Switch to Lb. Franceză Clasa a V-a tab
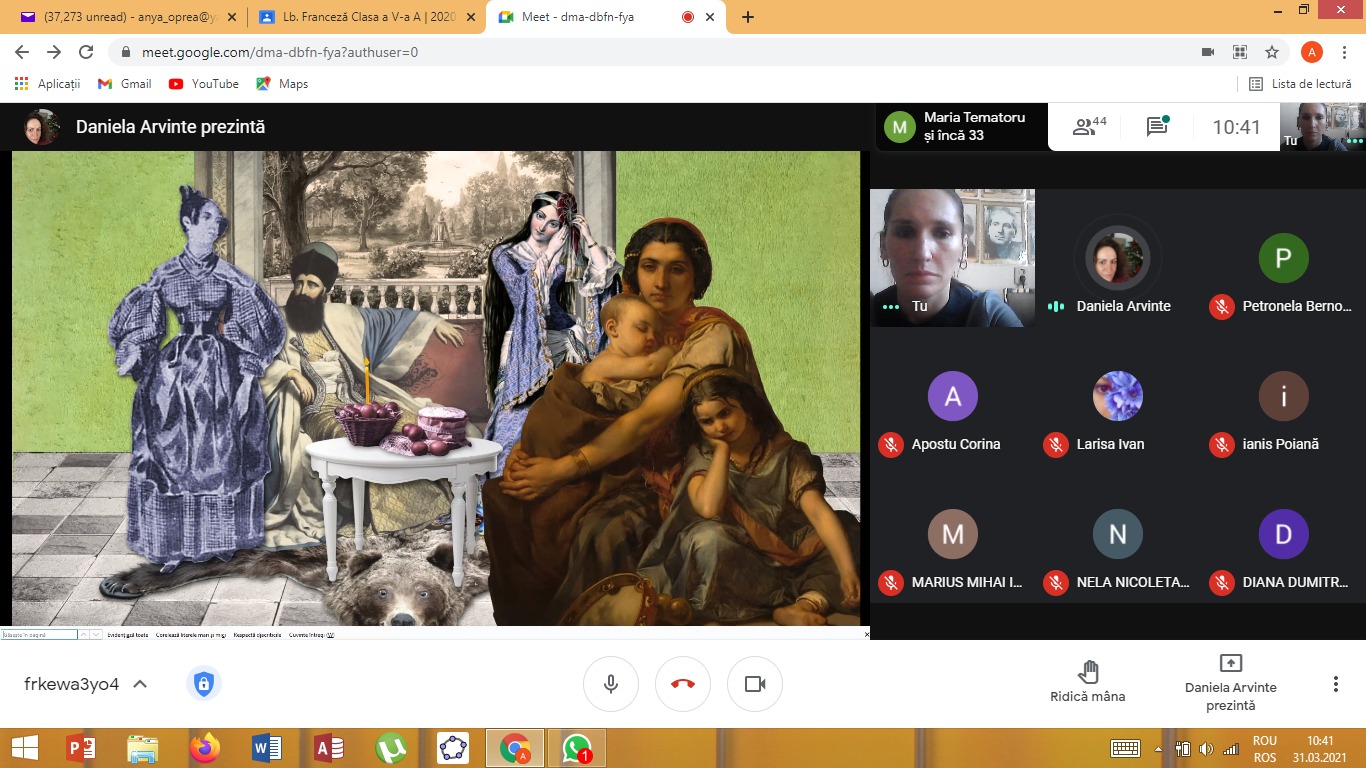 point(365,17)
